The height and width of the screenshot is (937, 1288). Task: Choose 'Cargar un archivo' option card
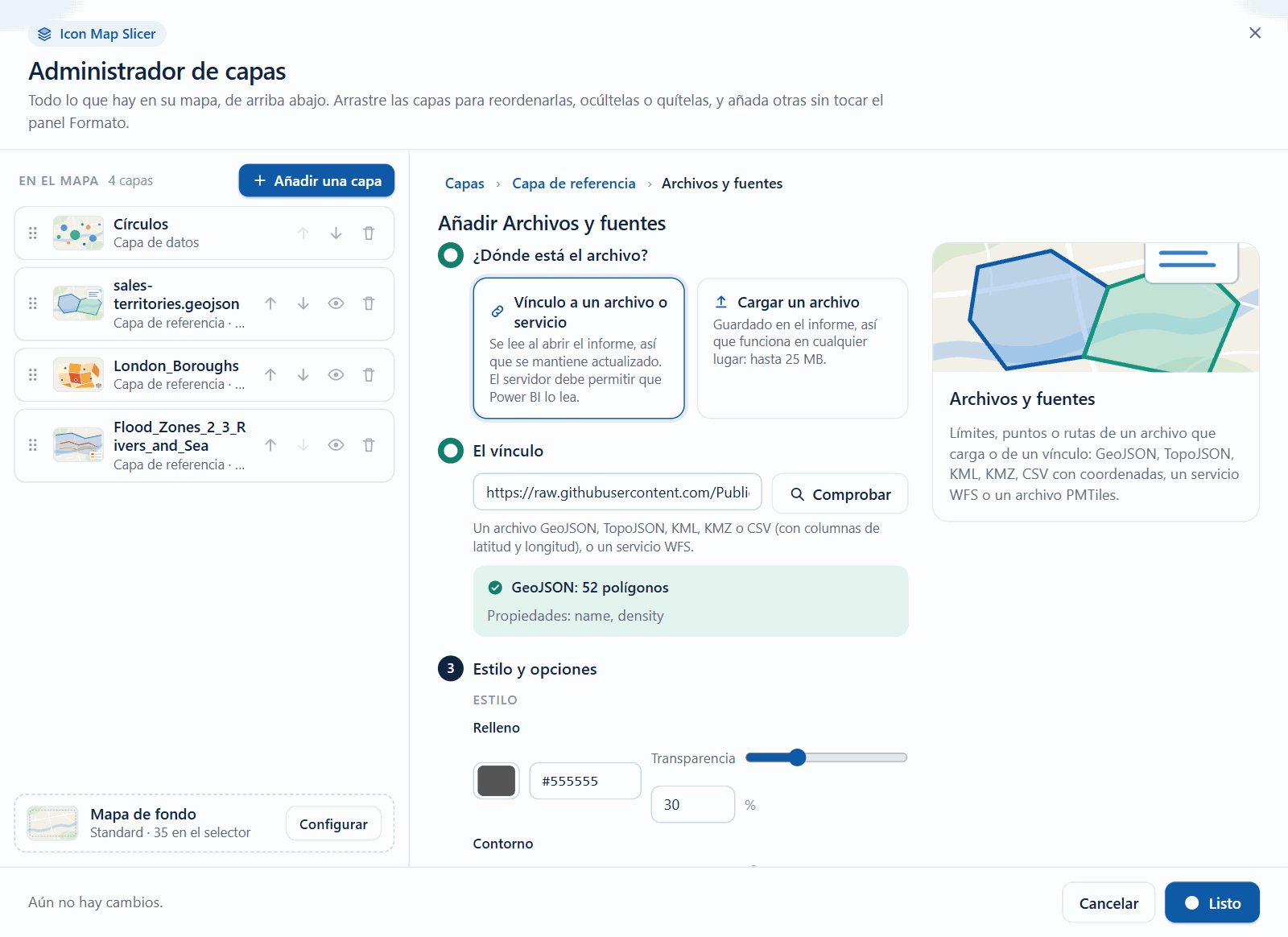803,349
